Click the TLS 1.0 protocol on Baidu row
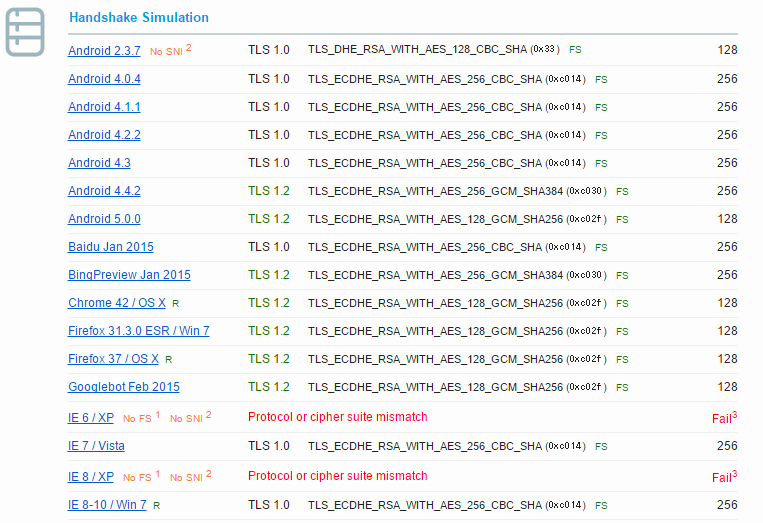 [x=269, y=247]
